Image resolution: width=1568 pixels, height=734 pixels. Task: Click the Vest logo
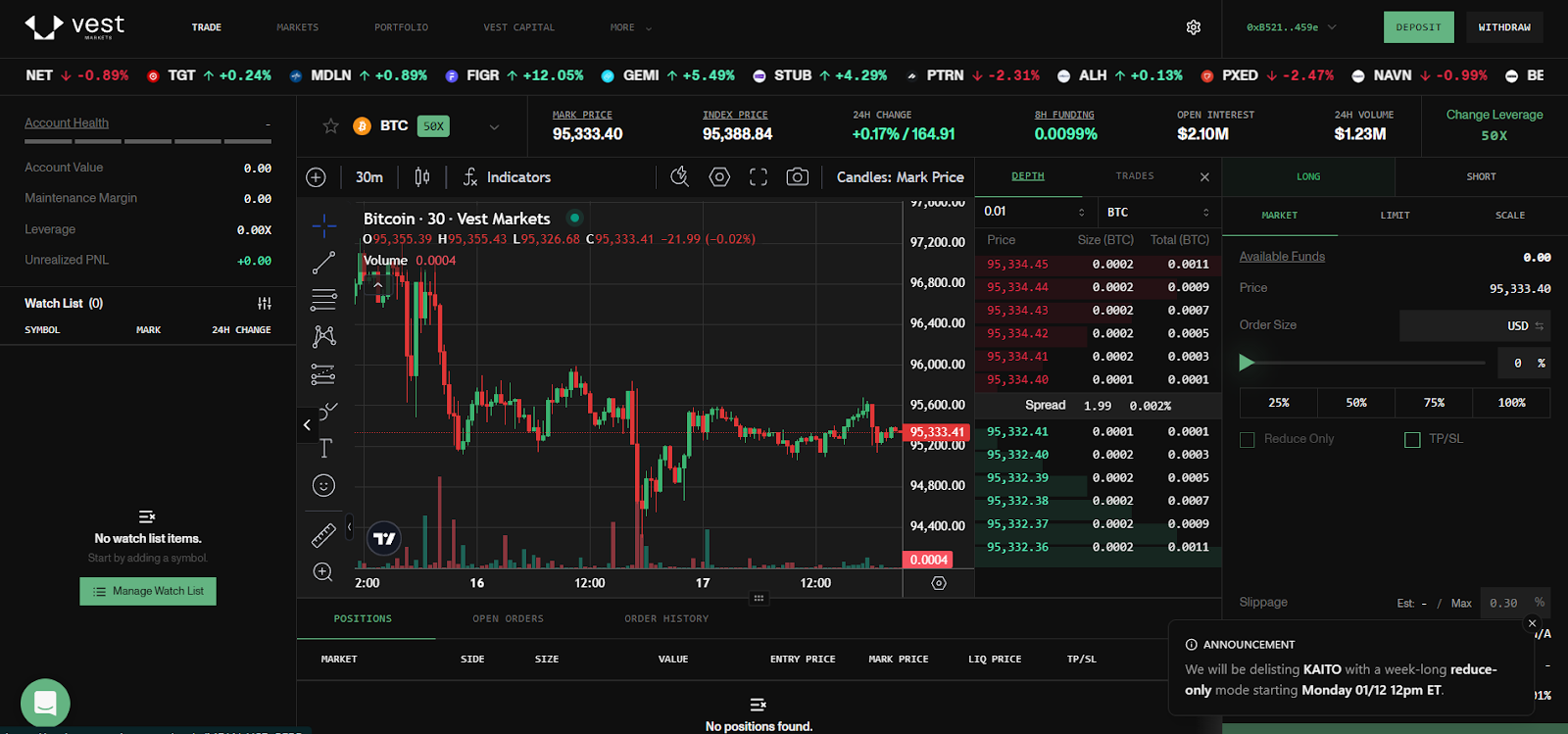(x=74, y=26)
